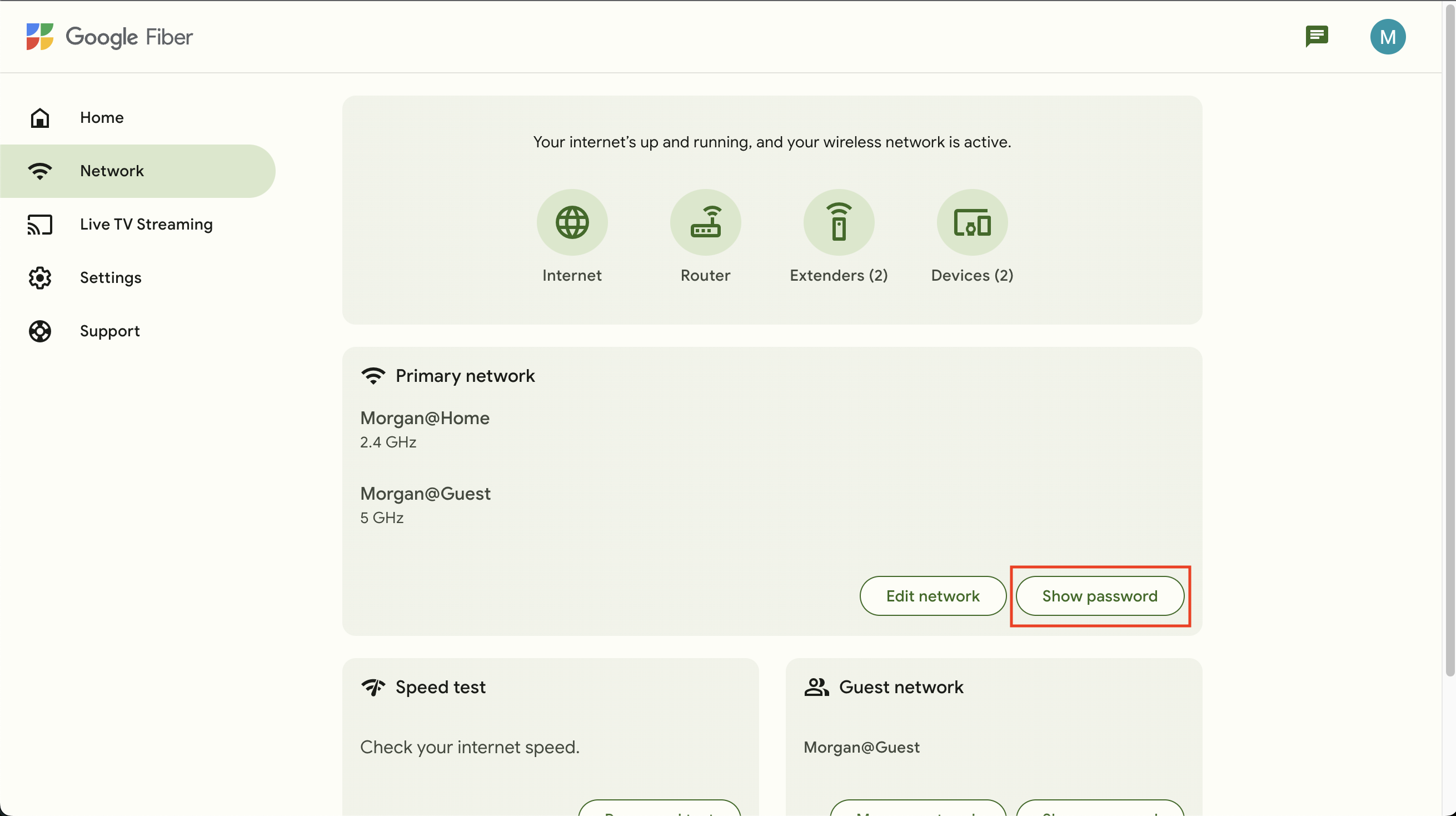
Task: Click the Network wifi icon in sidebar
Action: (40, 170)
